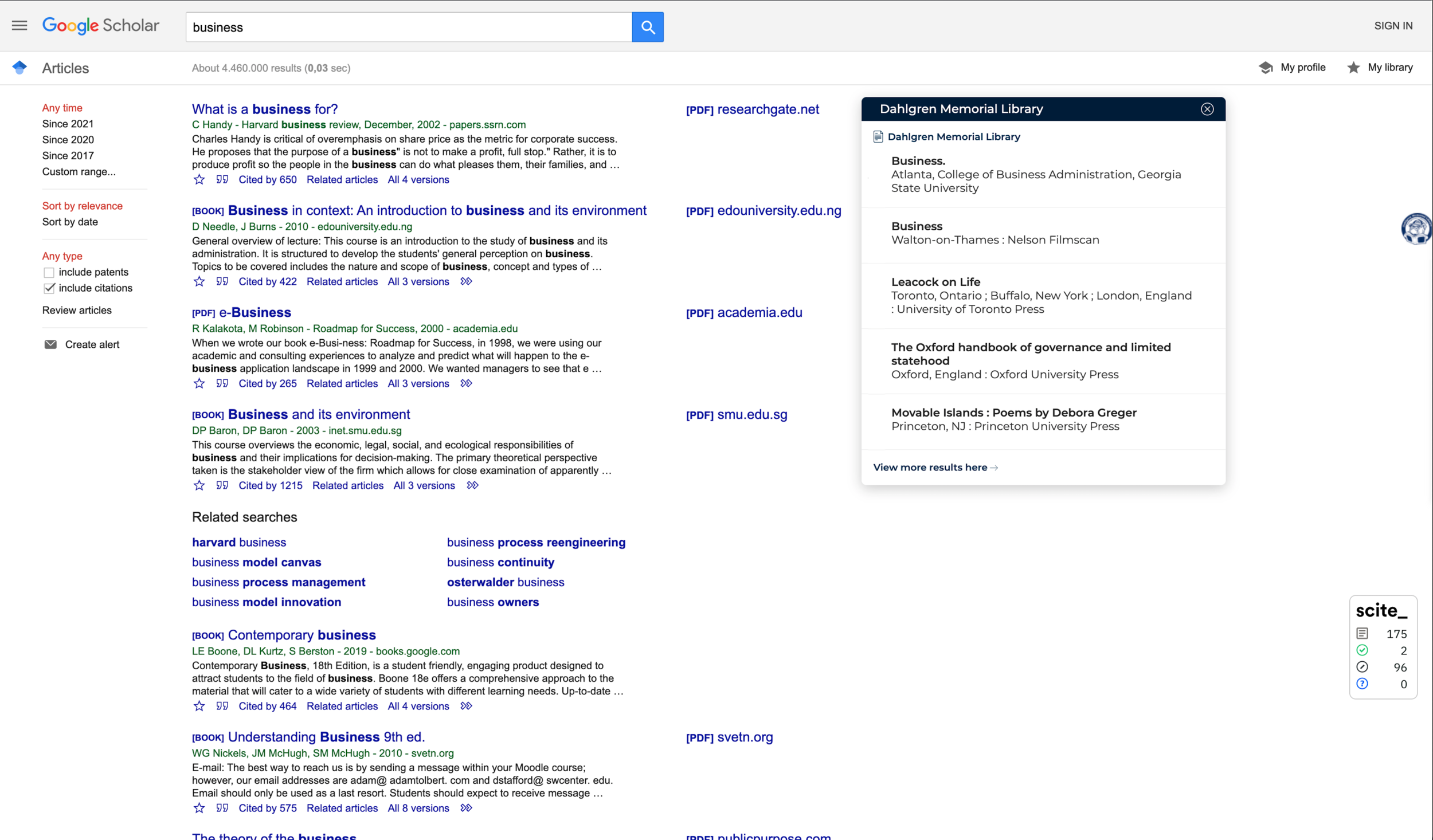Click the Create alert envelope icon

pos(50,345)
